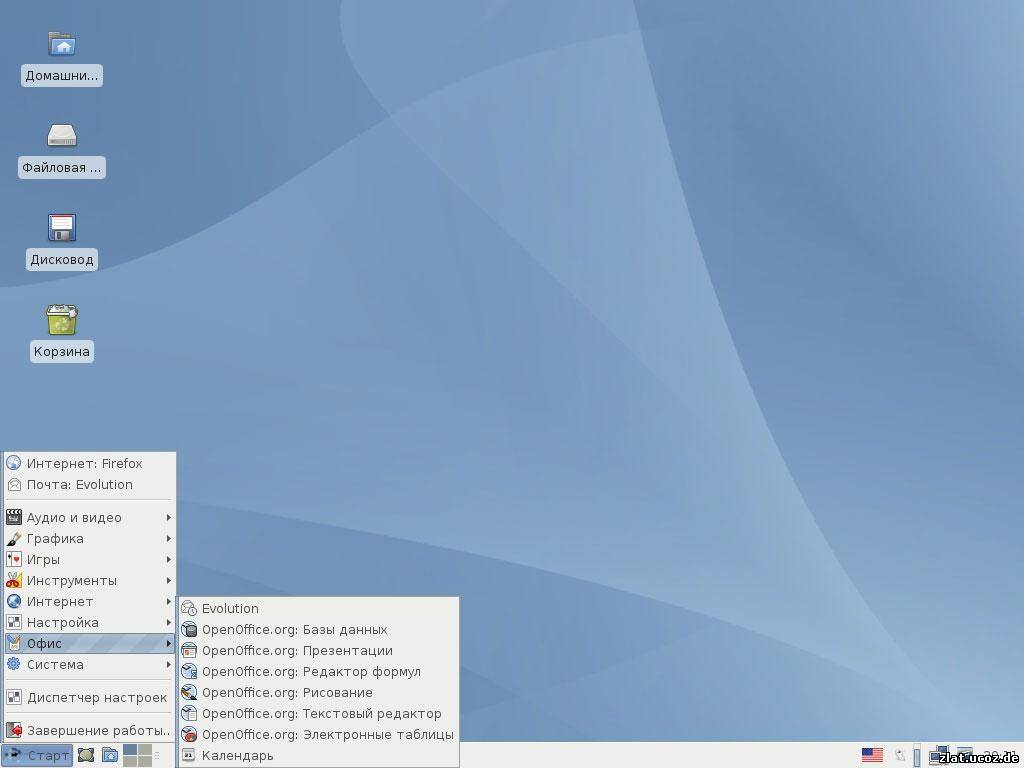Image resolution: width=1024 pixels, height=768 pixels.
Task: Launch OpenOffice.org: Базы данных
Action: coord(319,630)
